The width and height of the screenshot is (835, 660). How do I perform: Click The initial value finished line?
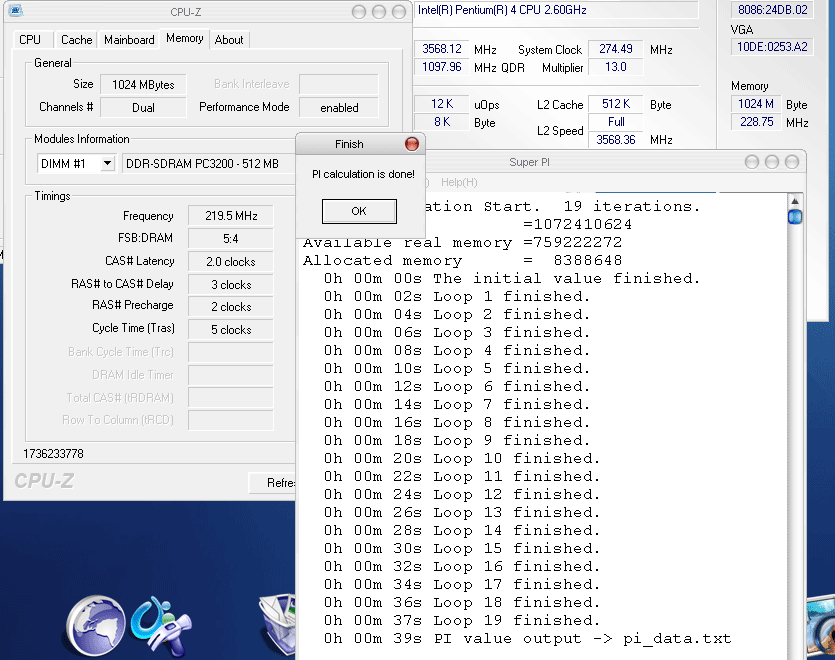[x=512, y=279]
